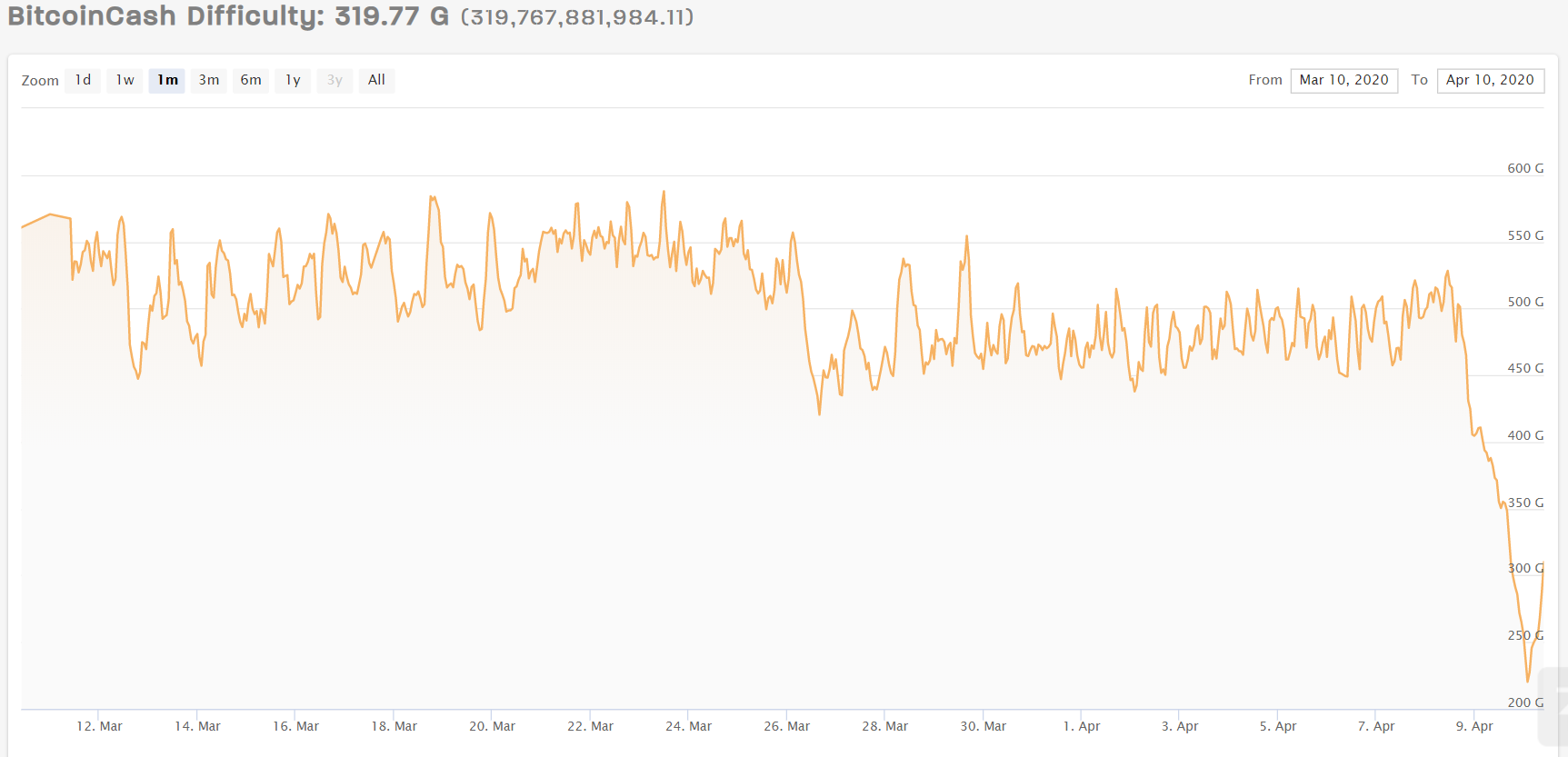Click the 3. Apr x-axis label
Screen dimensions: 1568x757
coord(1179,726)
